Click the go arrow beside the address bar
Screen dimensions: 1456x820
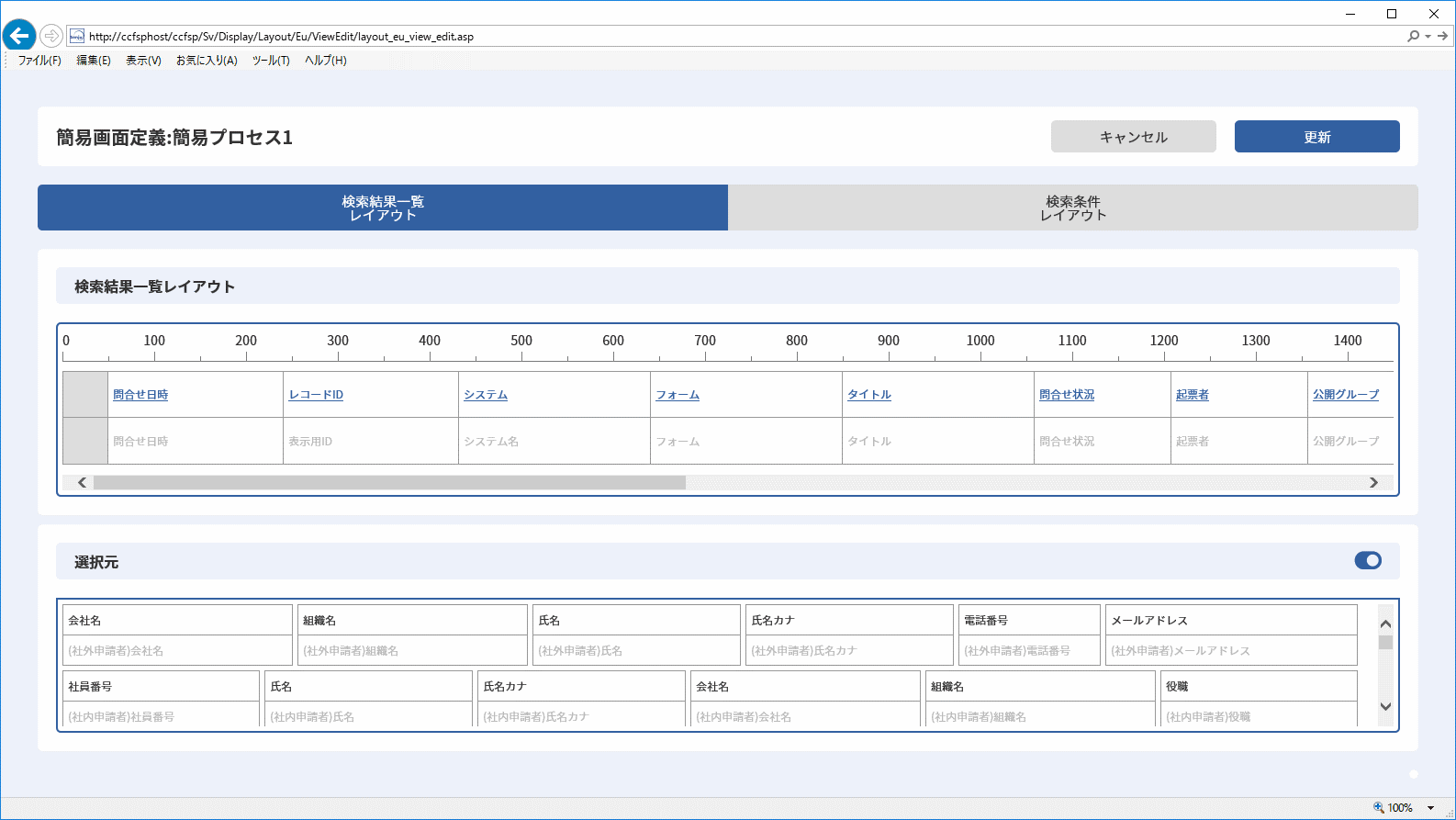(1443, 36)
